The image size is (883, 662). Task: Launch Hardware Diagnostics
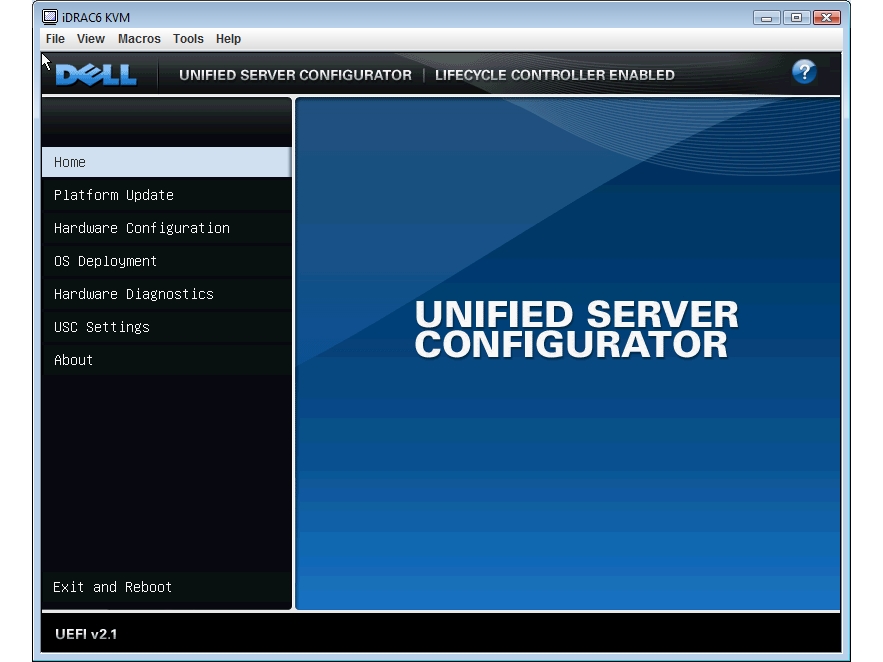[x=167, y=294]
